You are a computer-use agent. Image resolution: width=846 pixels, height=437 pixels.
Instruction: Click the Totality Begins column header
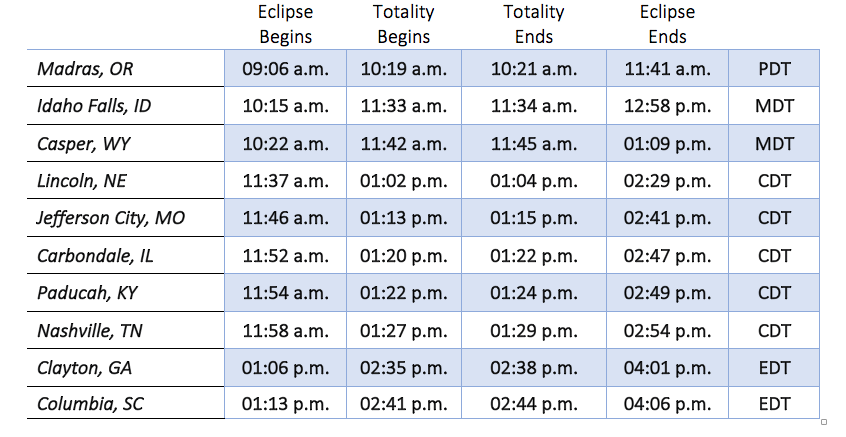(x=403, y=25)
